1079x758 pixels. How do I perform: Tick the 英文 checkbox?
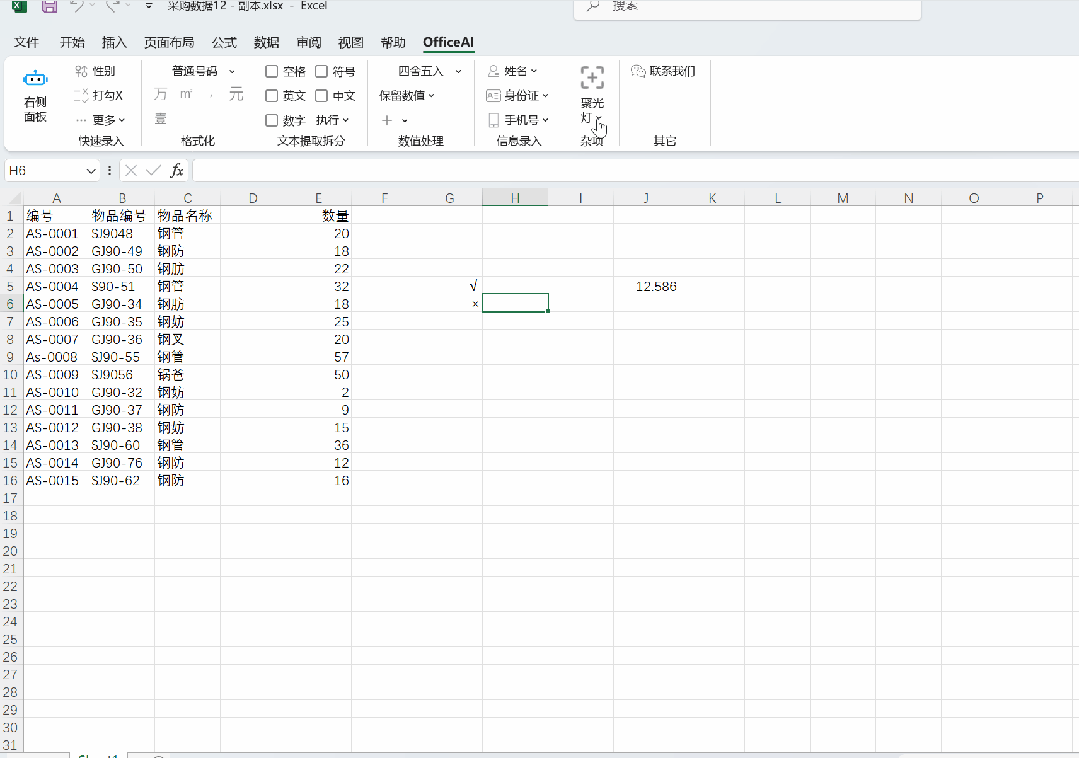click(x=272, y=96)
